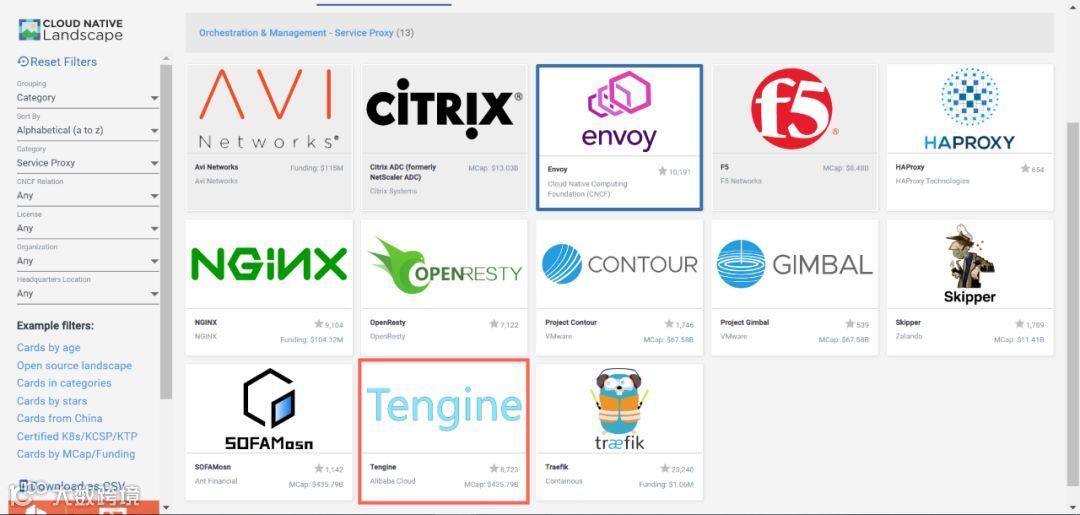Click the star icon on Project Gimbal card

point(851,324)
